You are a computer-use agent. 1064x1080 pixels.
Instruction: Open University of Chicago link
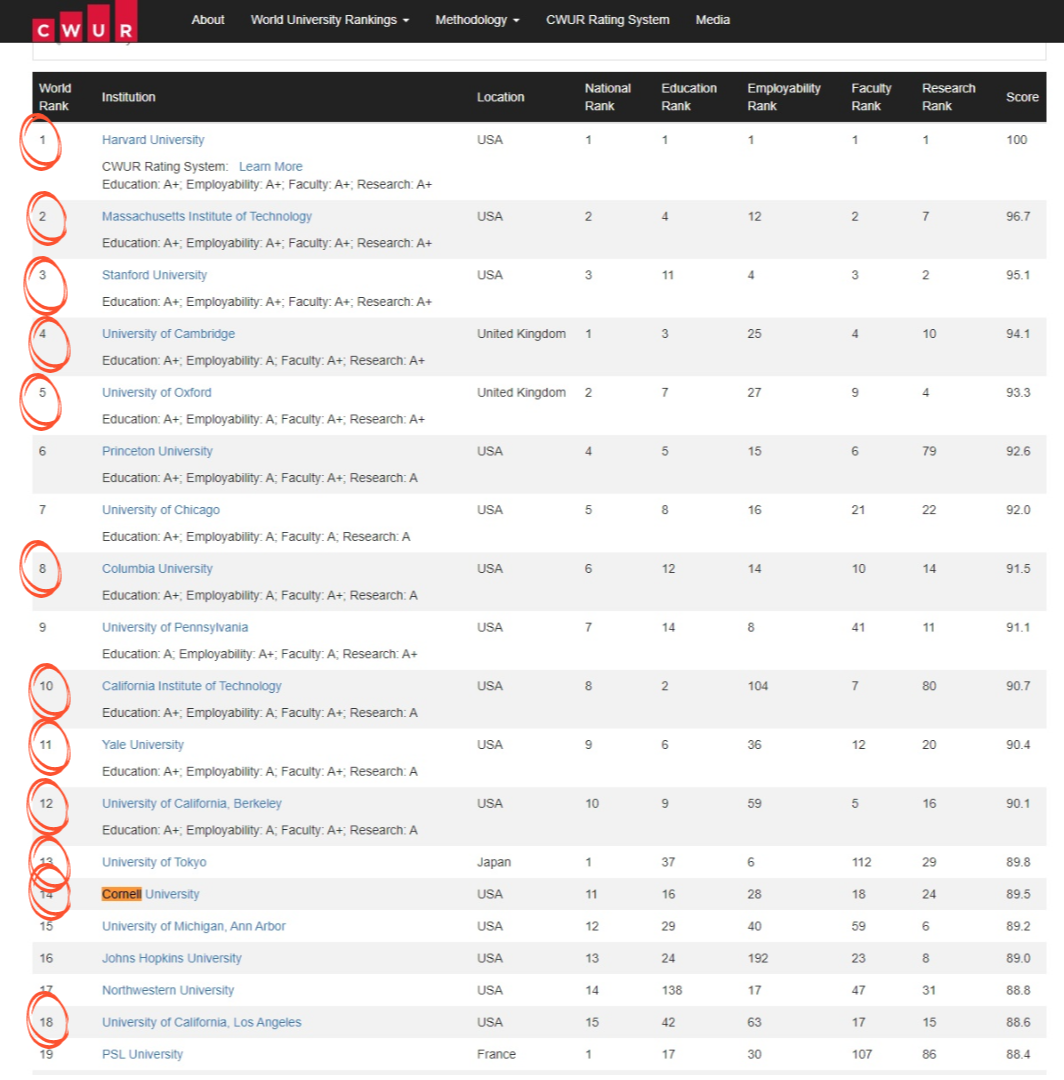tap(160, 510)
